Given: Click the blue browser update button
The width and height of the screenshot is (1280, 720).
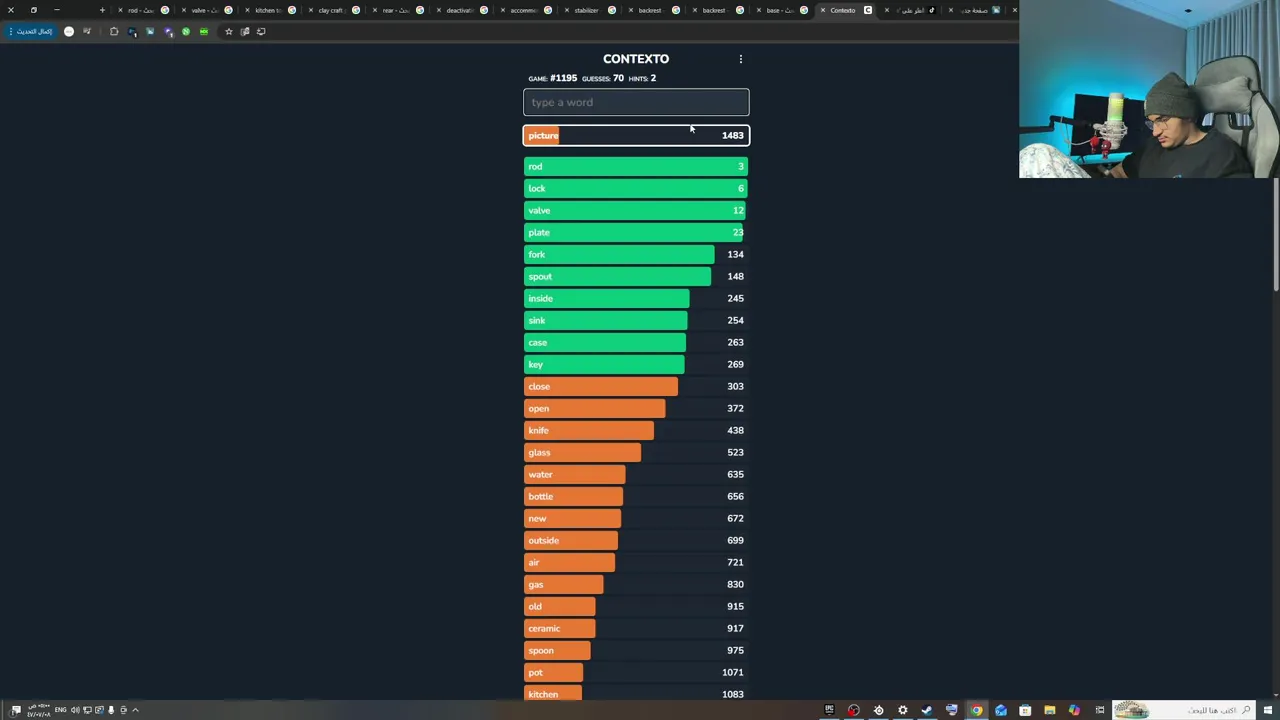Looking at the screenshot, I should tap(32, 31).
